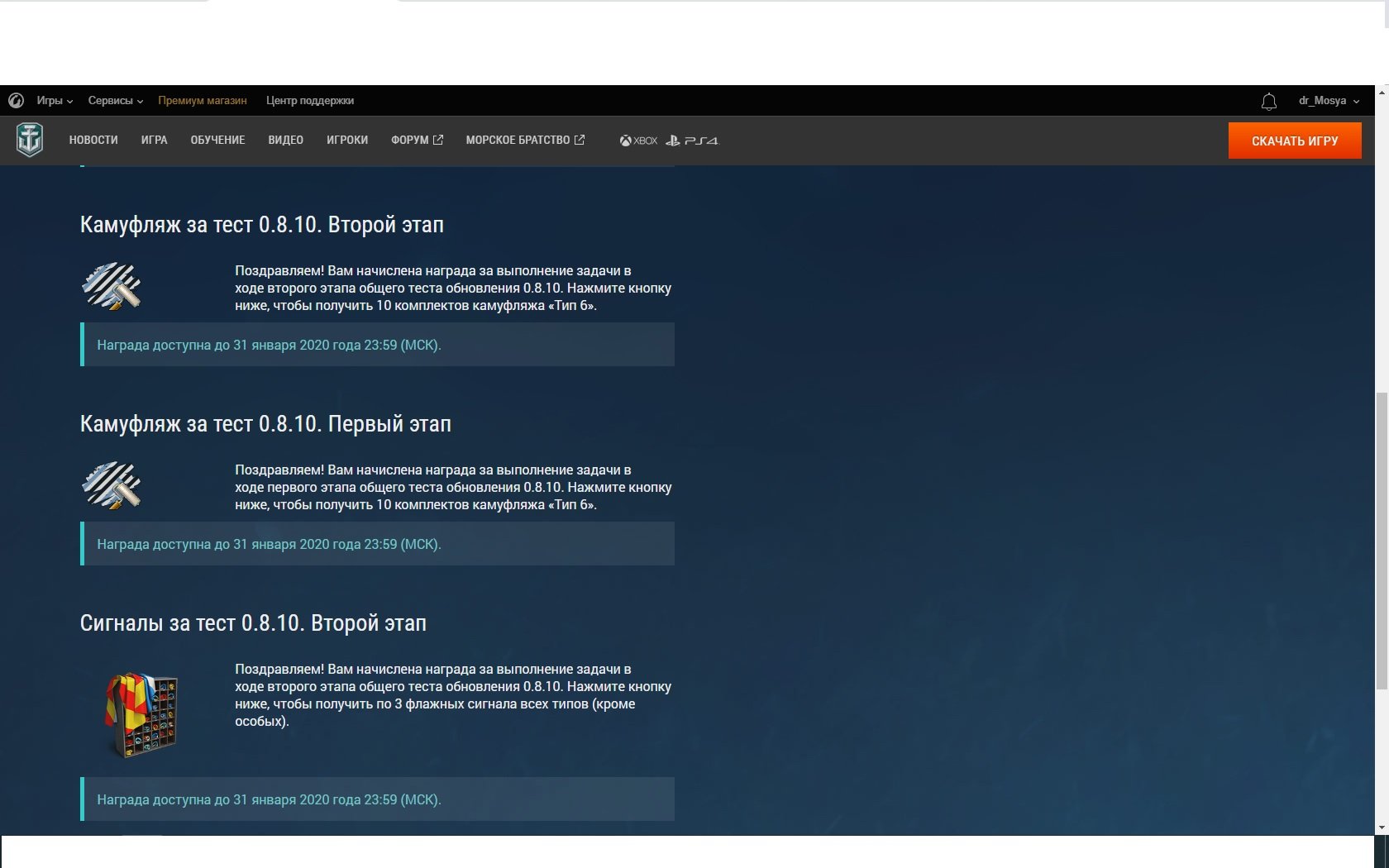This screenshot has width=1389, height=868.
Task: Click camouflage icon for second stage reward
Action: point(112,286)
